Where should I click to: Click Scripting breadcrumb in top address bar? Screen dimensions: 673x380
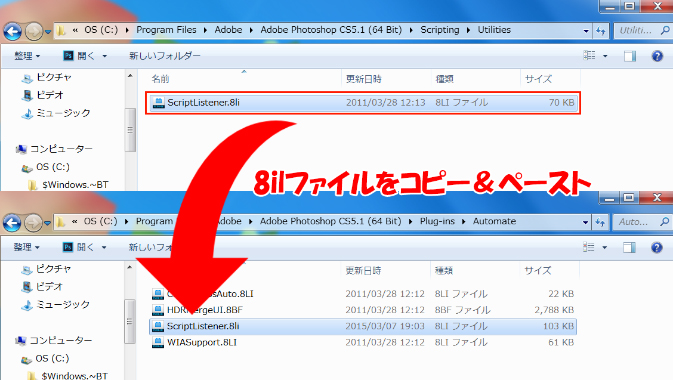(440, 30)
